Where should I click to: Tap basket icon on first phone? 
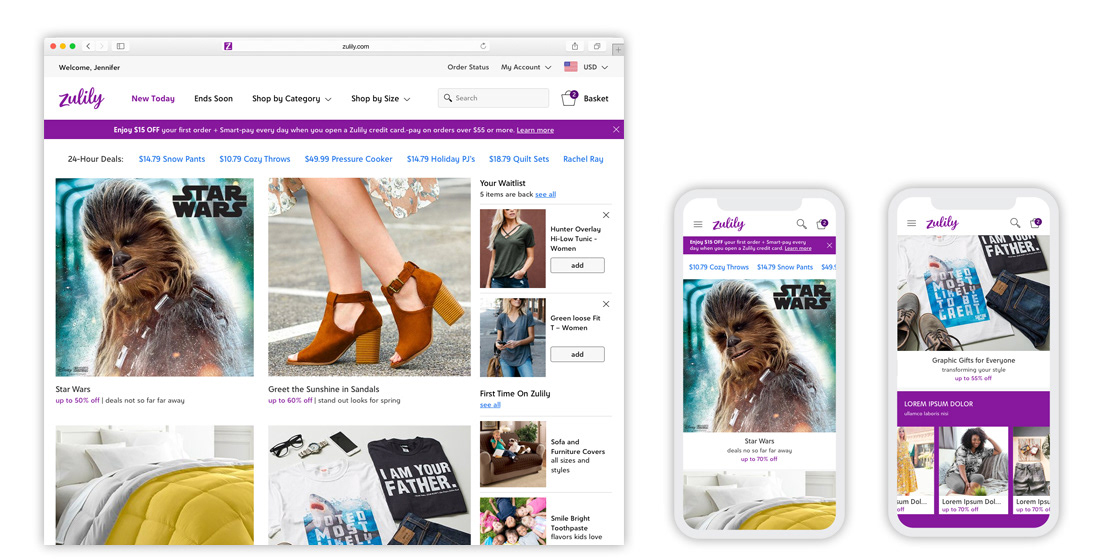tap(823, 224)
